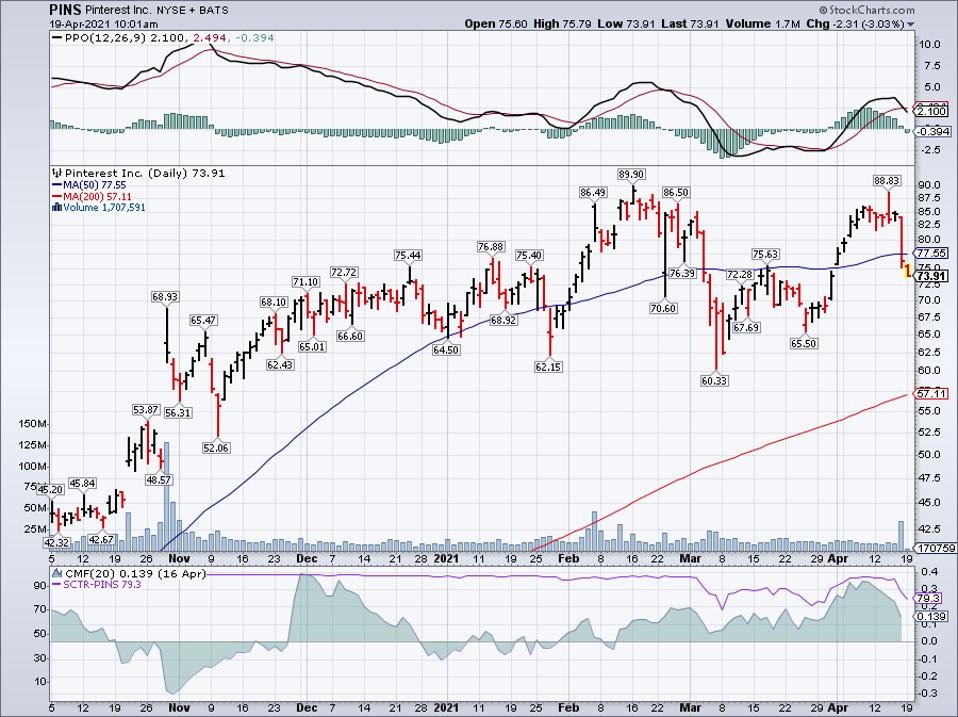Open the Chg dropdown arrow in header

click(910, 24)
